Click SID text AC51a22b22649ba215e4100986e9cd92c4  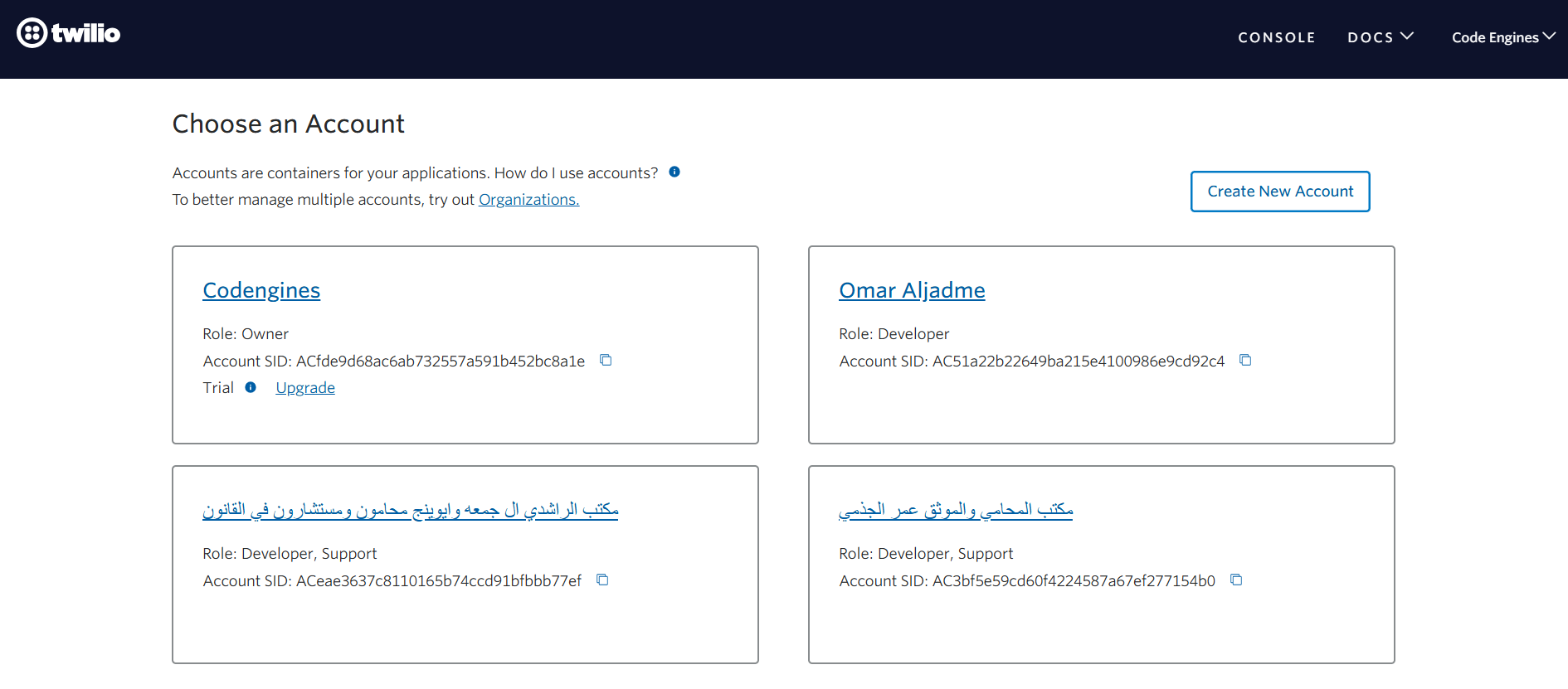(1079, 361)
